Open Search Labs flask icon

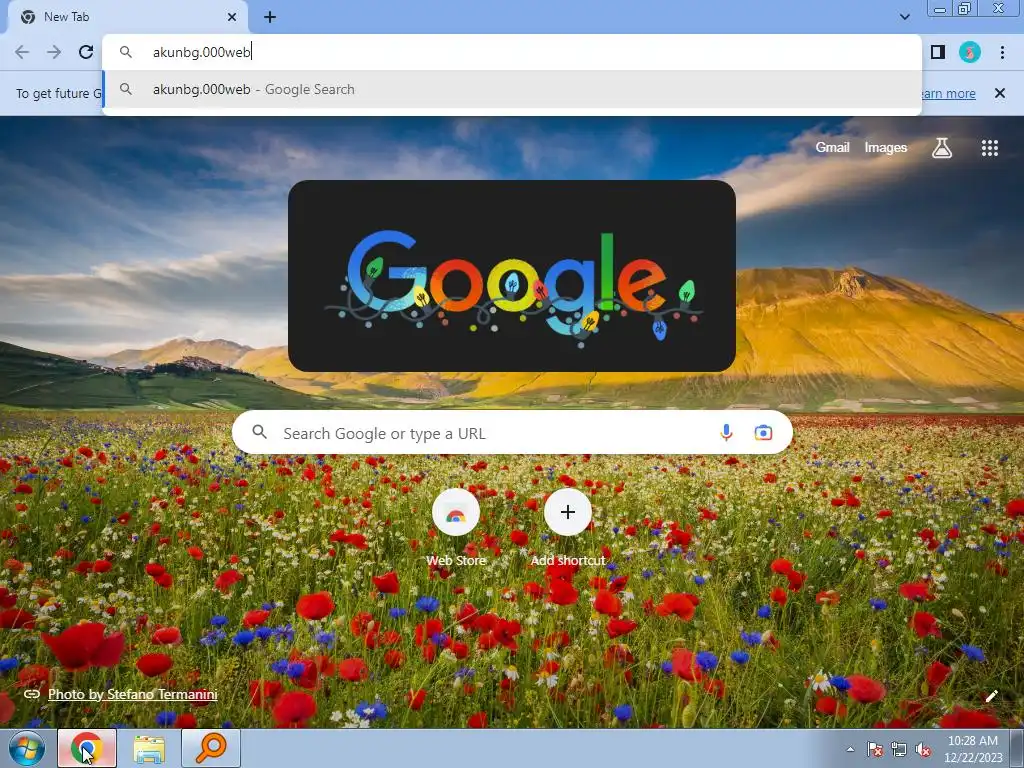pyautogui.click(x=942, y=148)
